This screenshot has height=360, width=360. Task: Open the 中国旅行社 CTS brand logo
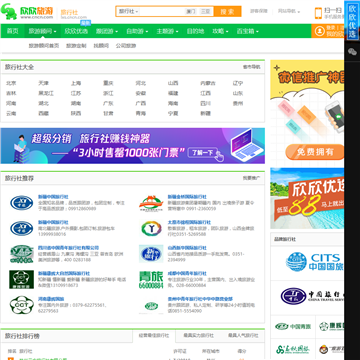pyautogui.click(x=312, y=296)
